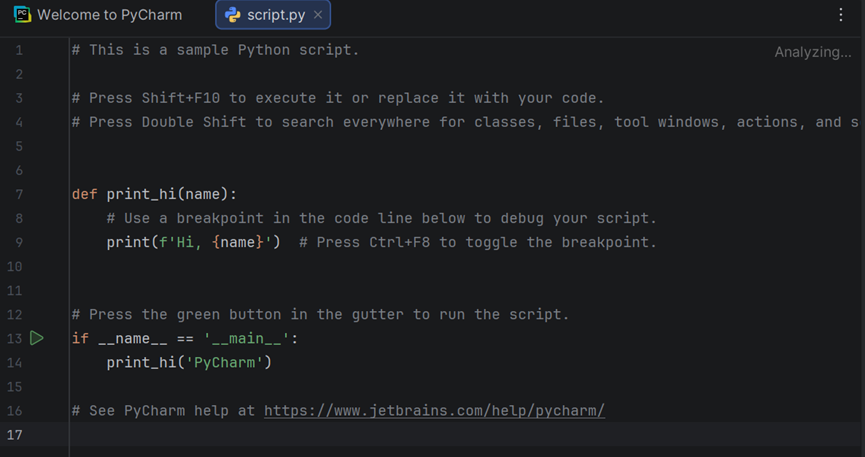The image size is (865, 457).
Task: Click the '__main__' string literal
Action: pyautogui.click(x=247, y=338)
